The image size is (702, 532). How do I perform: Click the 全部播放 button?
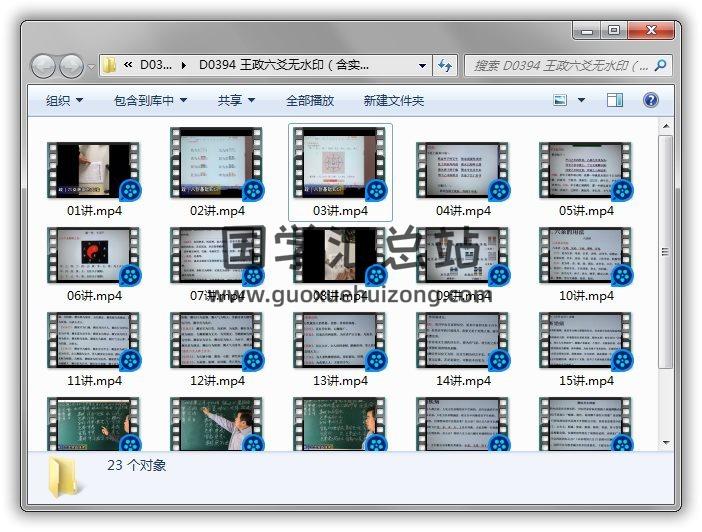[x=310, y=100]
